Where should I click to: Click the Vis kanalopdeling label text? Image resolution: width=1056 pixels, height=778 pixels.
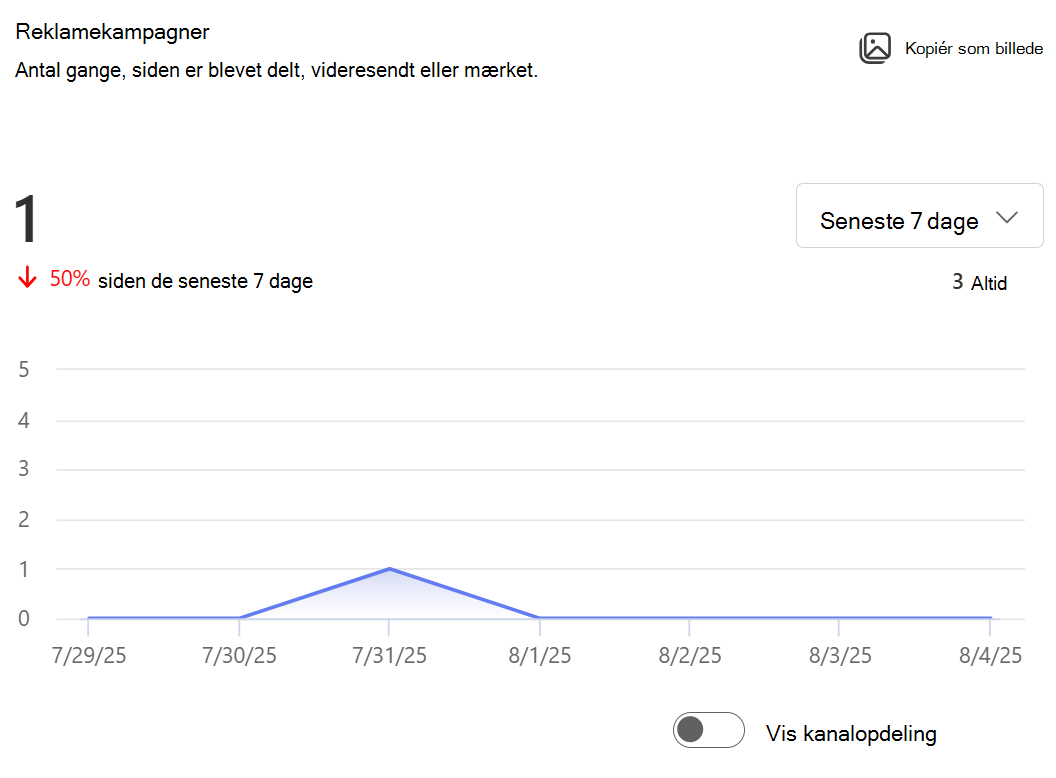coord(851,734)
